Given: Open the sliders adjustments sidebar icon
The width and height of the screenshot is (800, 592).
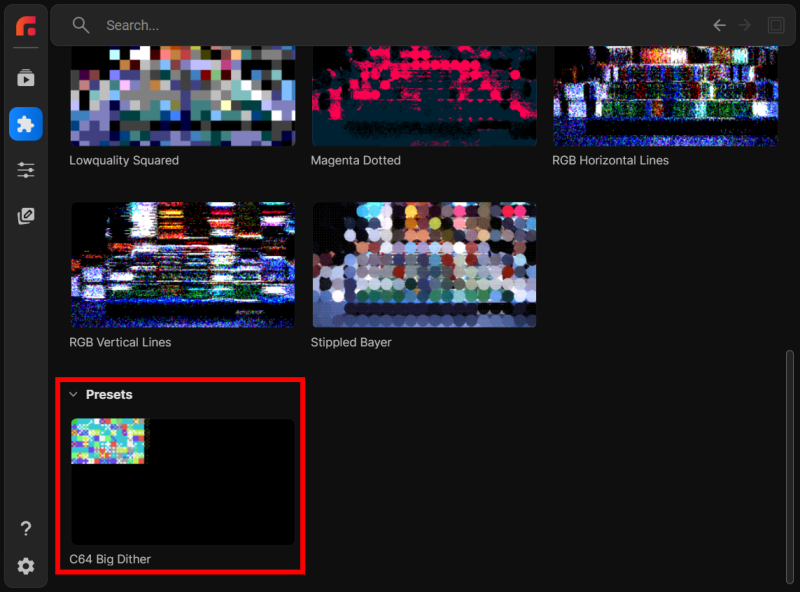Looking at the screenshot, I should pyautogui.click(x=26, y=170).
